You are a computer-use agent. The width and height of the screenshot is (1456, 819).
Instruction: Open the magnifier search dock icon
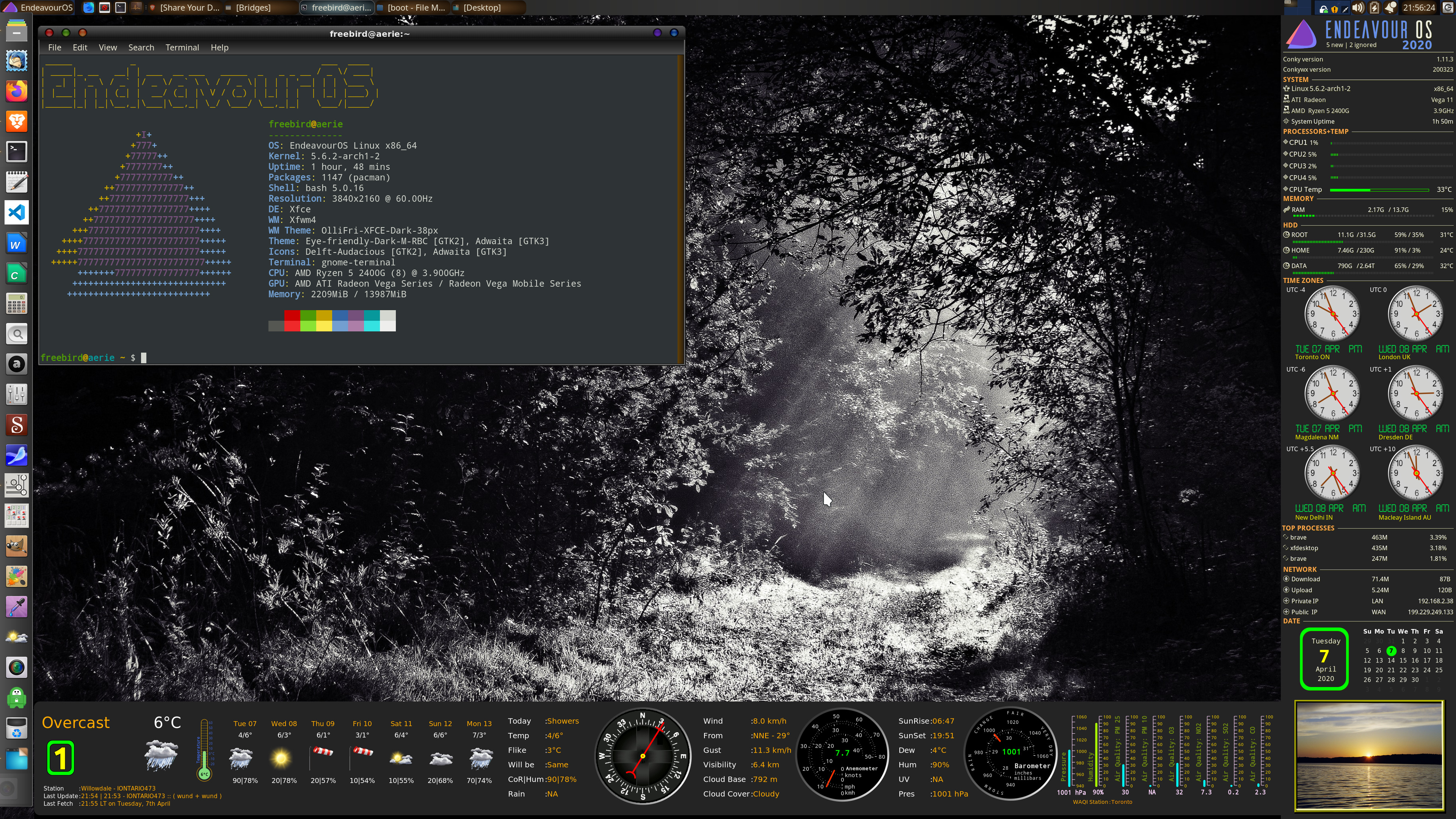tap(16, 334)
